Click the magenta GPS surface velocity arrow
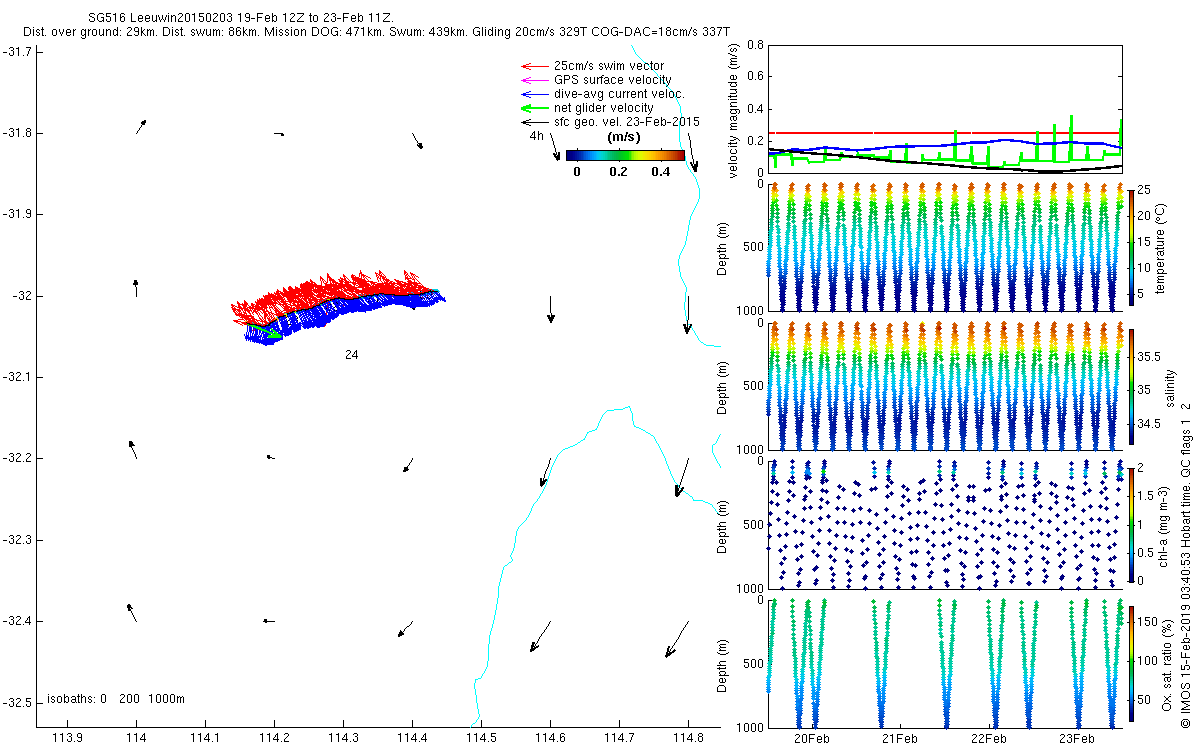The image size is (1200, 750). point(532,80)
